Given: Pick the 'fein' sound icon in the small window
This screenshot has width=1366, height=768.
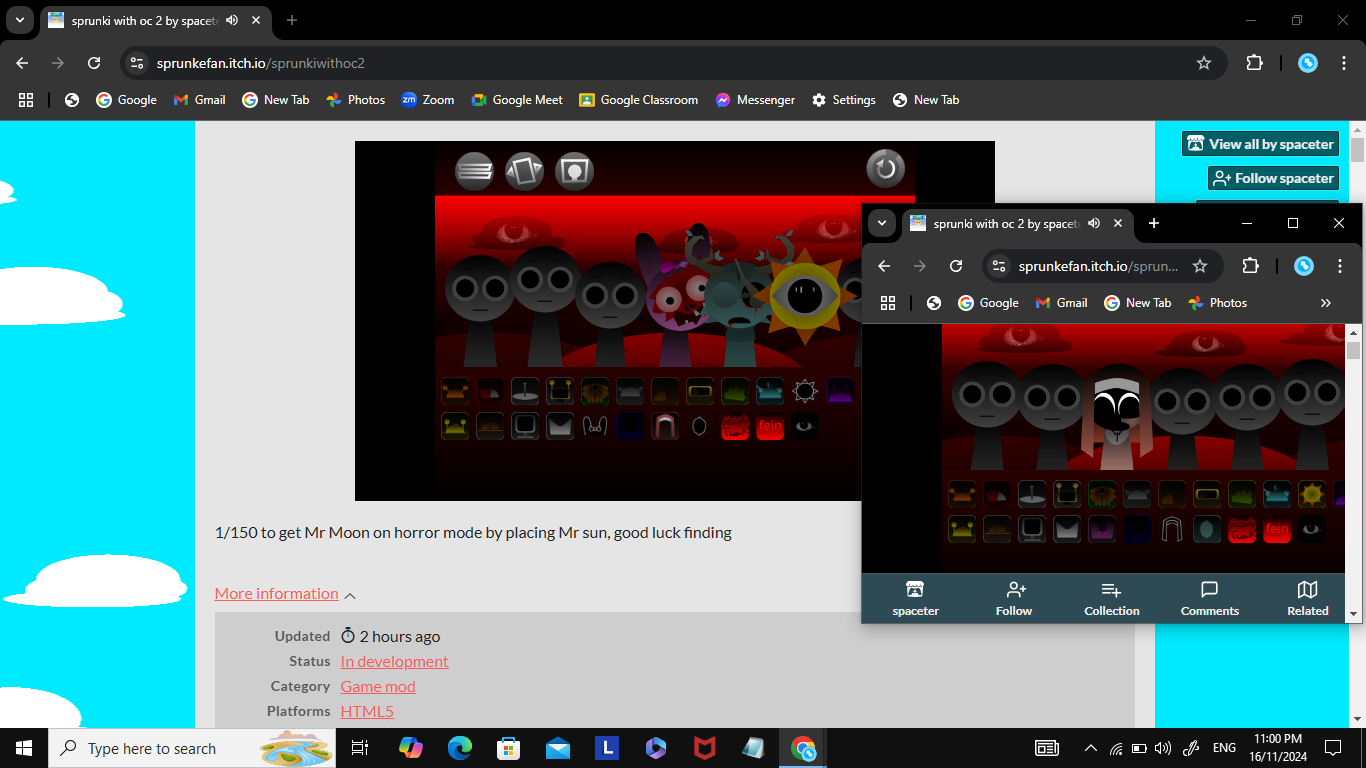Looking at the screenshot, I should pos(1277,529).
